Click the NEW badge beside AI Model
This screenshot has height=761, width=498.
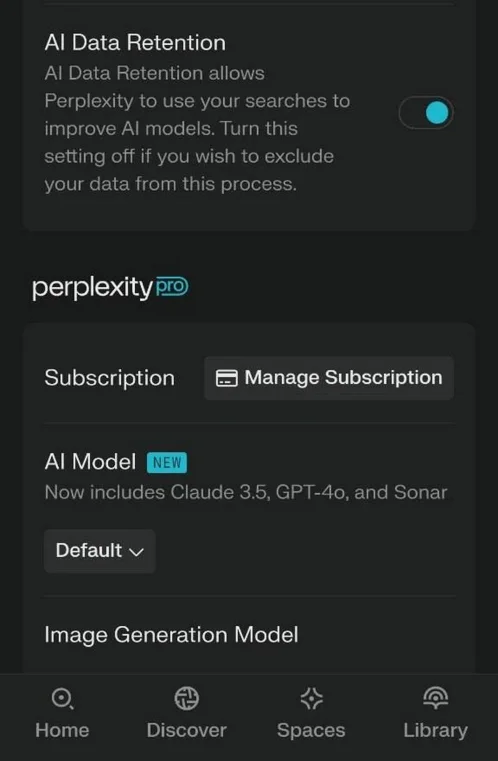pos(167,463)
